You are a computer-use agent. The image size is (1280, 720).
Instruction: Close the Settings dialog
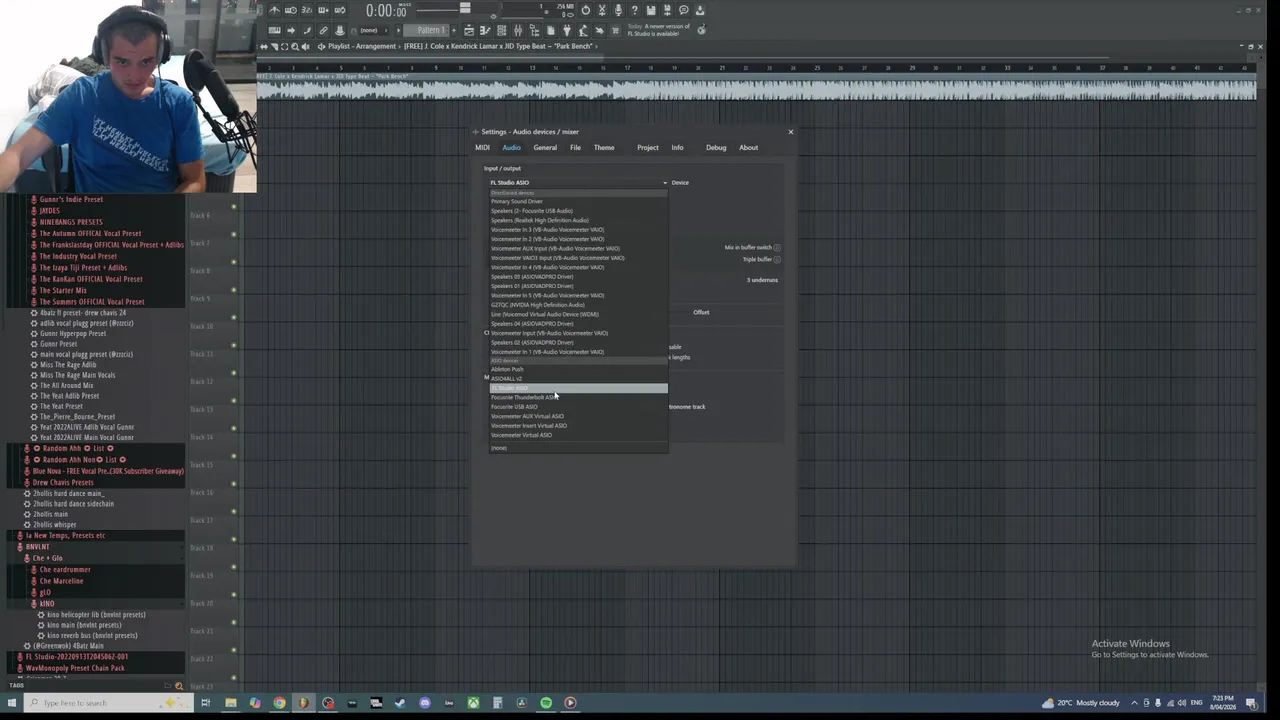pos(790,131)
